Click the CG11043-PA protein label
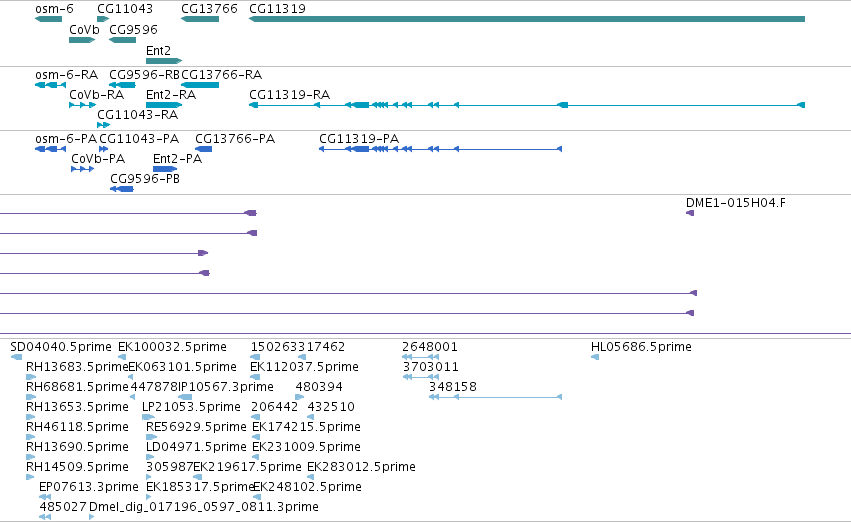This screenshot has width=851, height=522. pos(139,139)
